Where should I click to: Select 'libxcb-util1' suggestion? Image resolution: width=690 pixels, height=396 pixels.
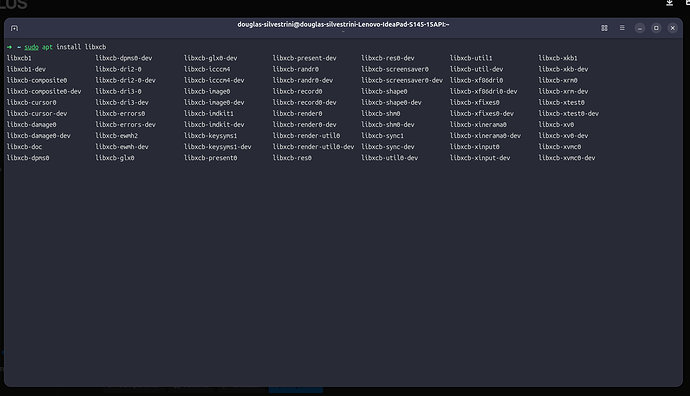click(471, 58)
